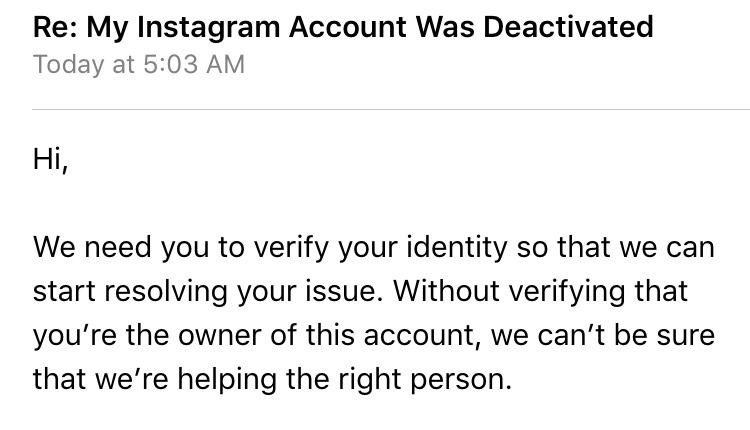Select the email subject line heading
750x430 pixels.
coord(343,27)
